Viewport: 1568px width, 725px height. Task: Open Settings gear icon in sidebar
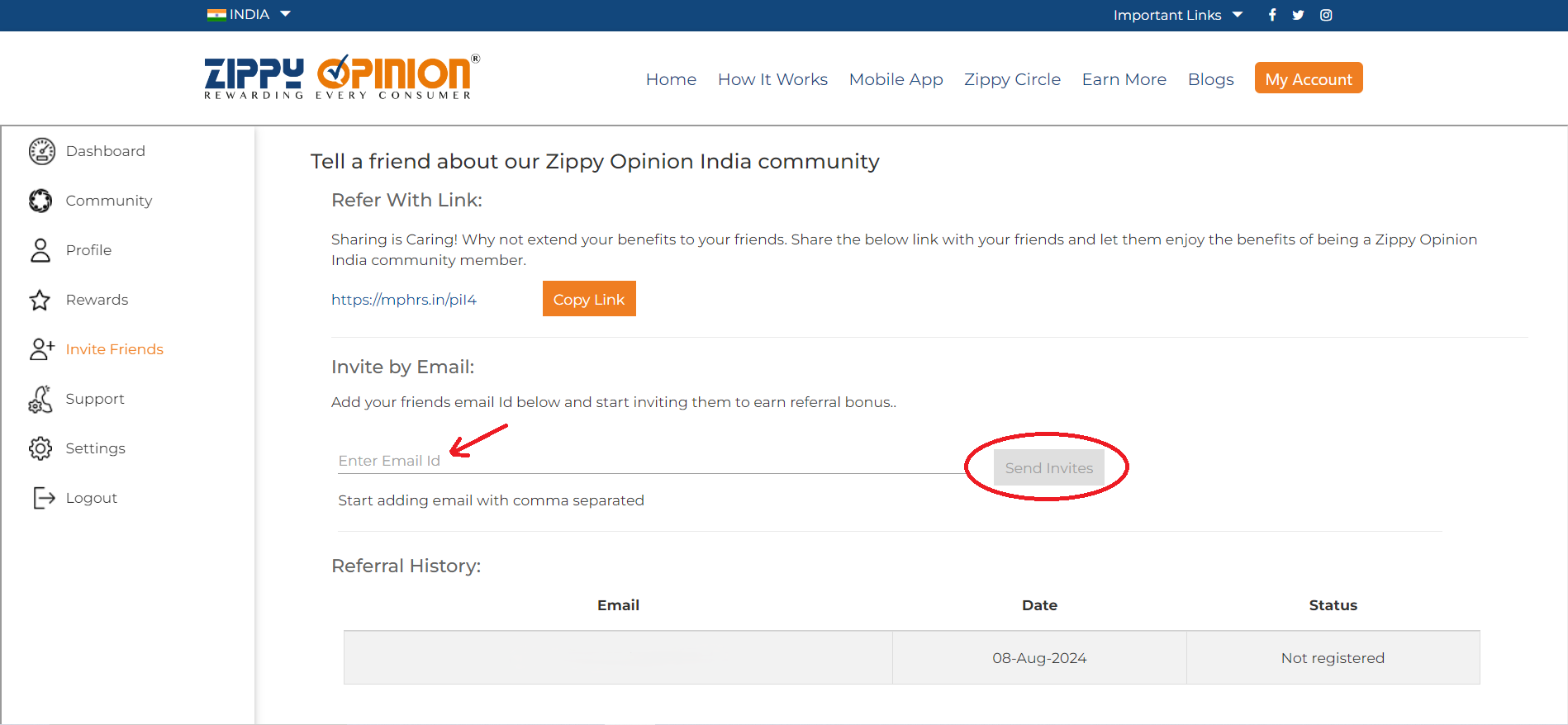(40, 448)
